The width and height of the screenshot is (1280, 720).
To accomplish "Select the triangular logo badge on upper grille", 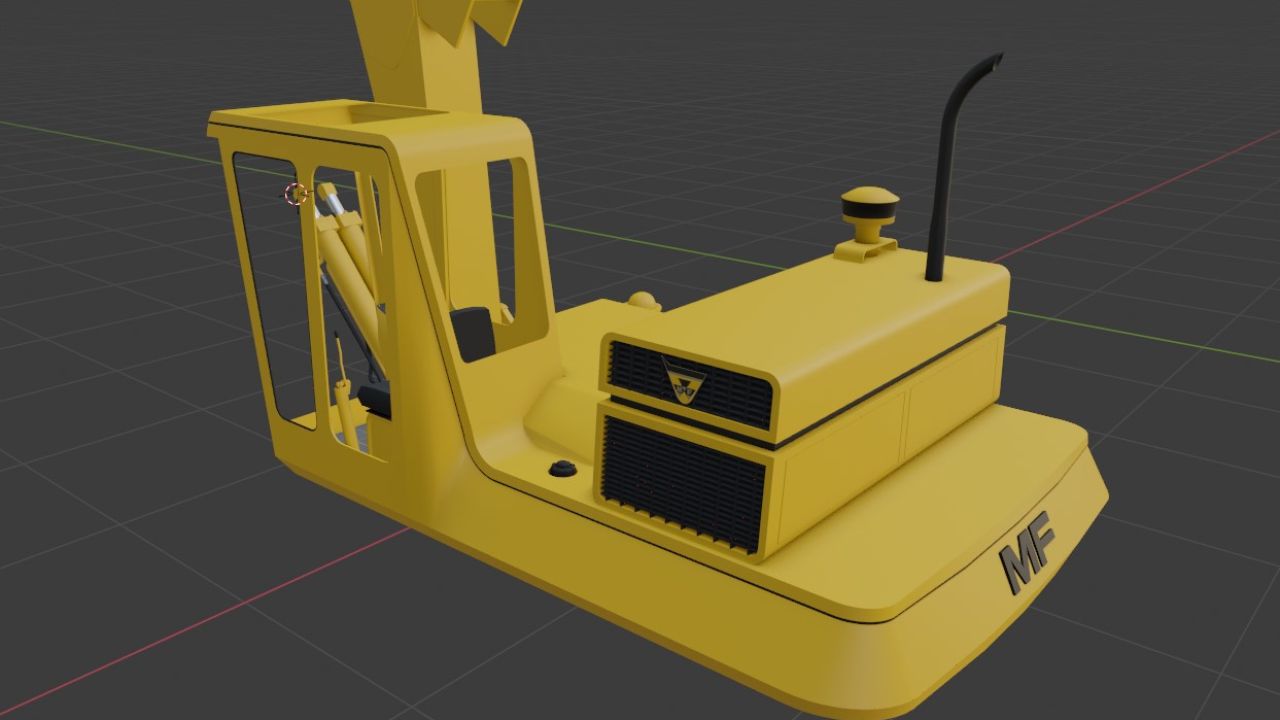I will click(x=684, y=381).
